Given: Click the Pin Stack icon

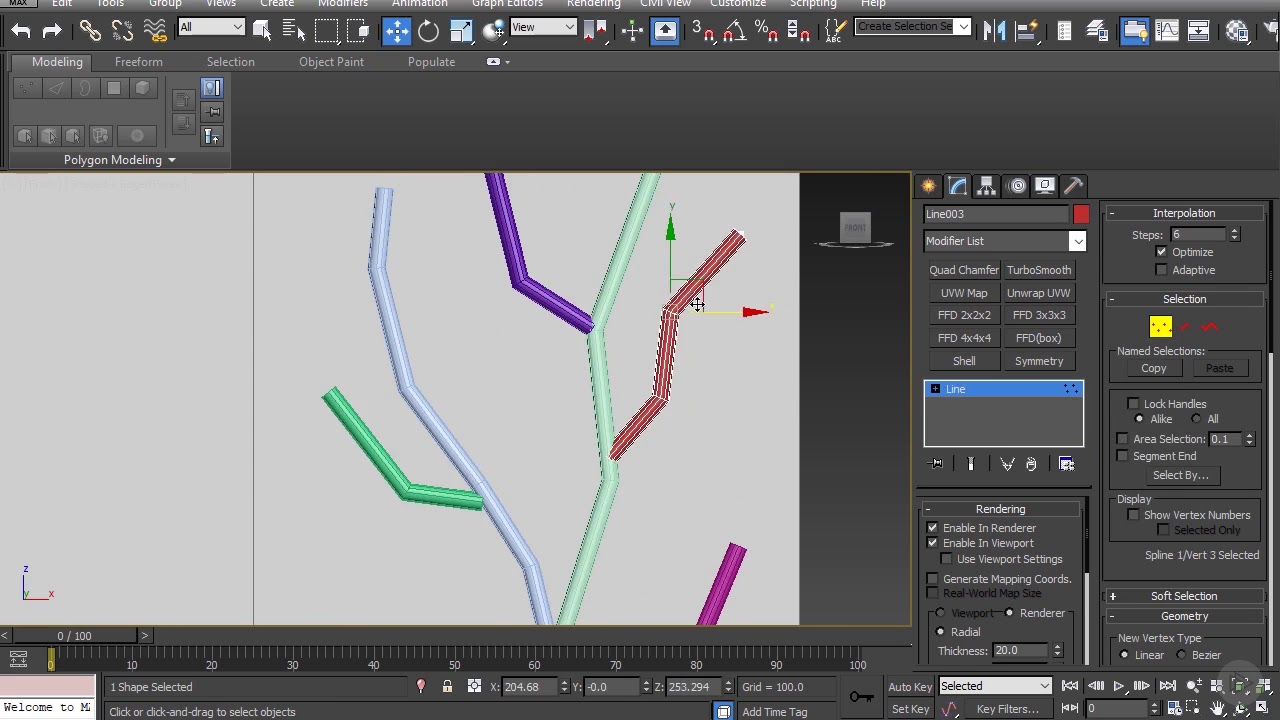Looking at the screenshot, I should pos(936,464).
